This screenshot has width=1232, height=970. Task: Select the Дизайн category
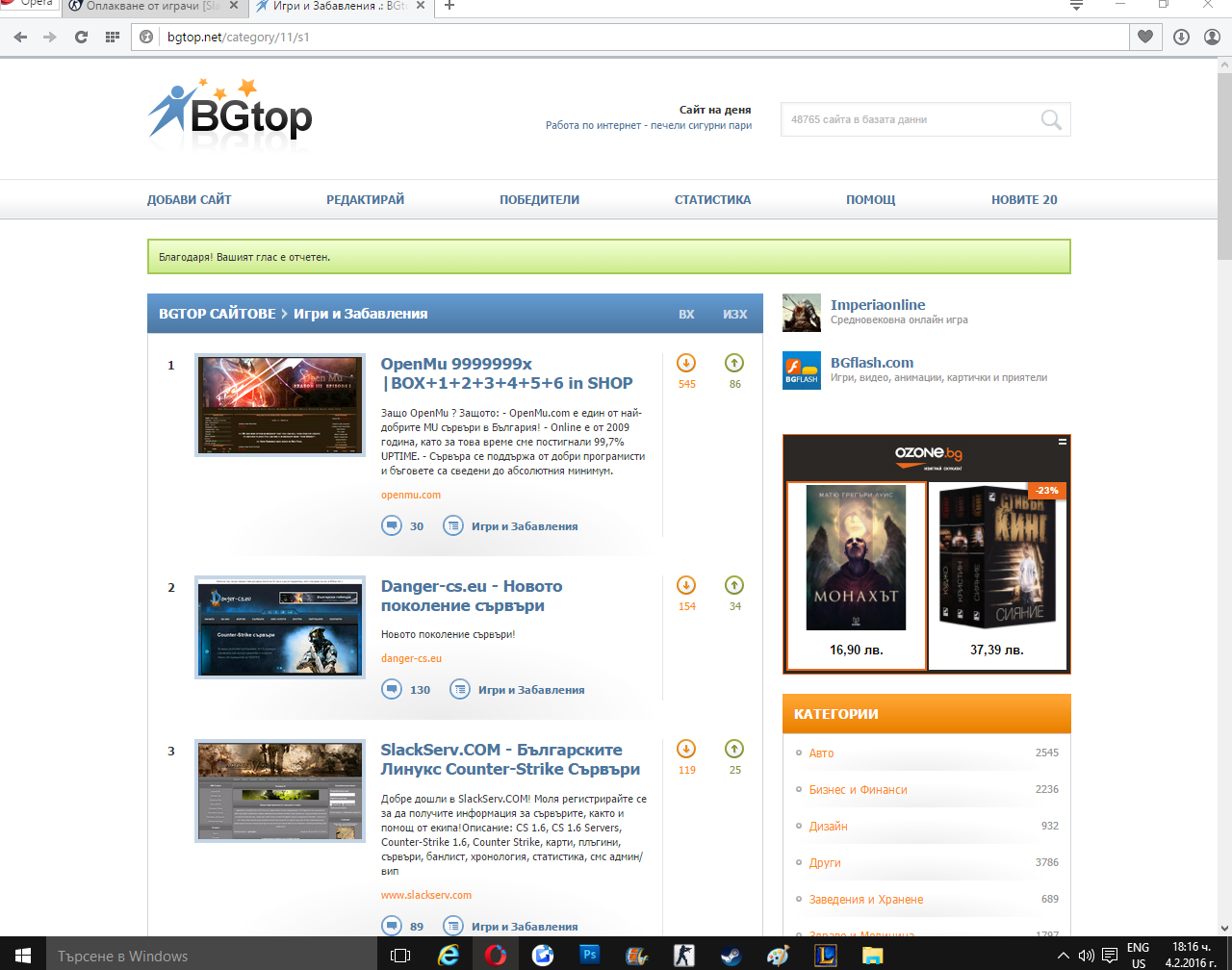[828, 826]
